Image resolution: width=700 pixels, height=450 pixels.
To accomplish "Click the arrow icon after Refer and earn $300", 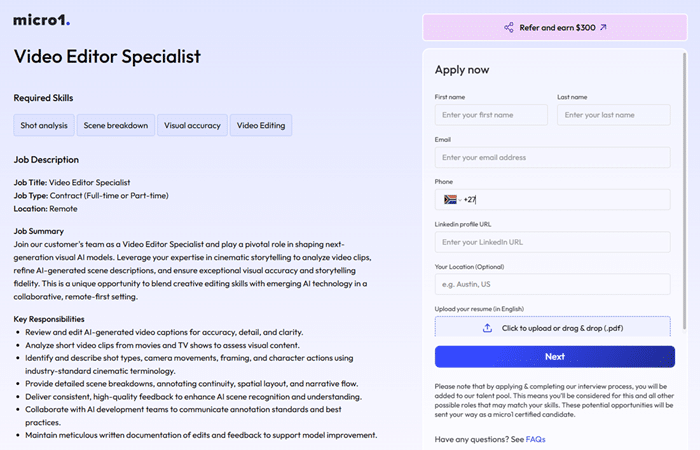I will click(603, 28).
